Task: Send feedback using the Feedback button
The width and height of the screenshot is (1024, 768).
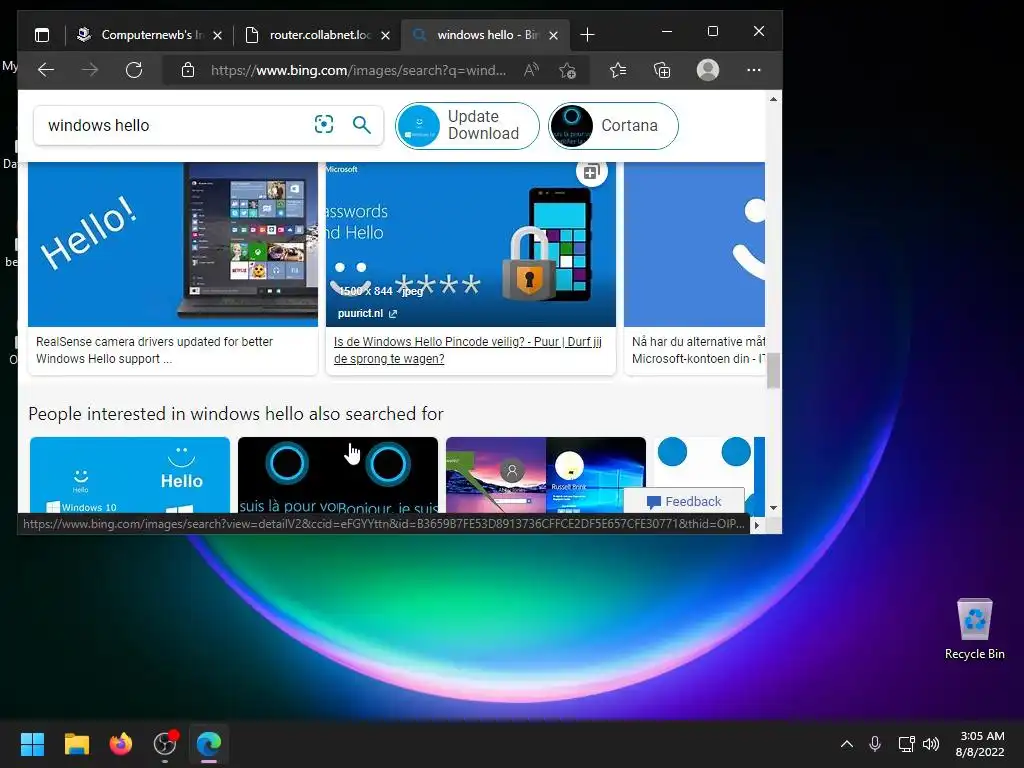Action: click(x=684, y=502)
